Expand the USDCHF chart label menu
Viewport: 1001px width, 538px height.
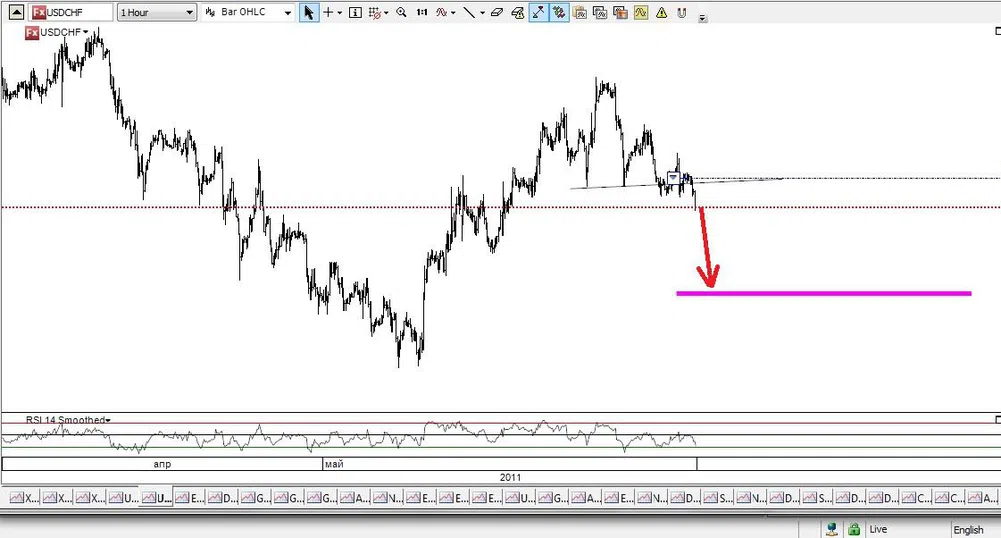(x=86, y=32)
